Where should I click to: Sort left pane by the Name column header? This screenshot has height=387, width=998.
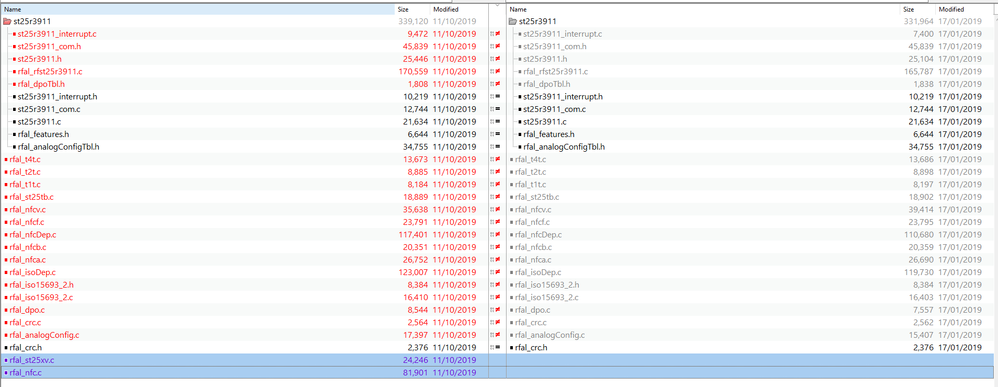coord(197,10)
